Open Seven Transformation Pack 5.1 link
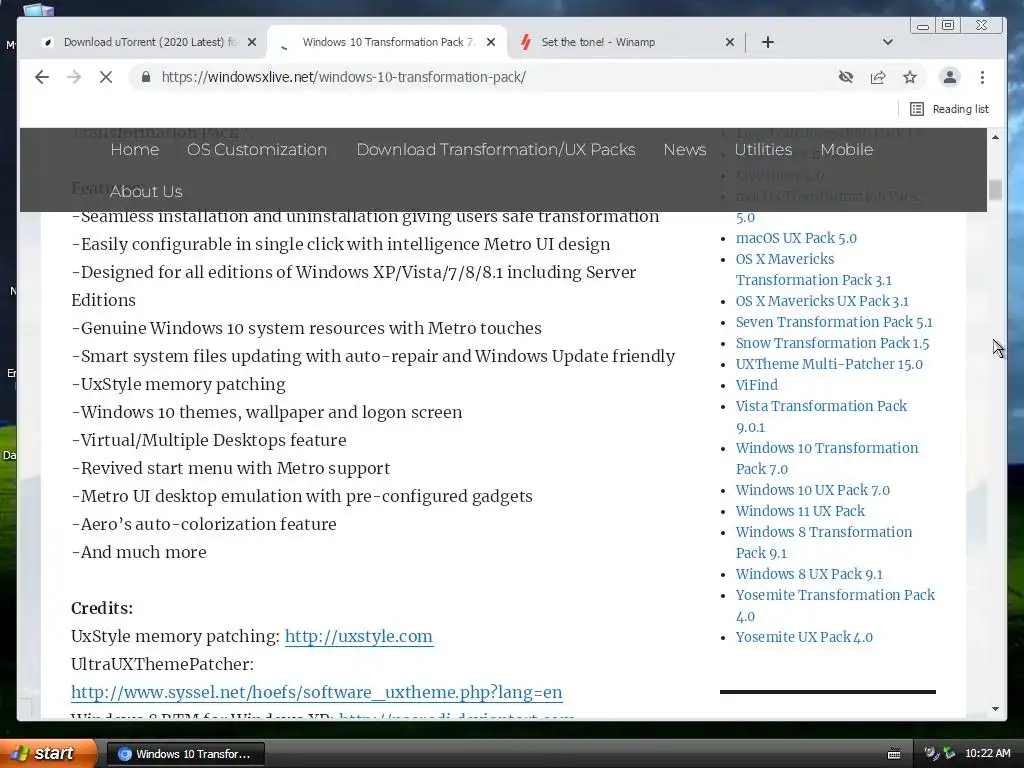Viewport: 1024px width, 768px height. (834, 322)
